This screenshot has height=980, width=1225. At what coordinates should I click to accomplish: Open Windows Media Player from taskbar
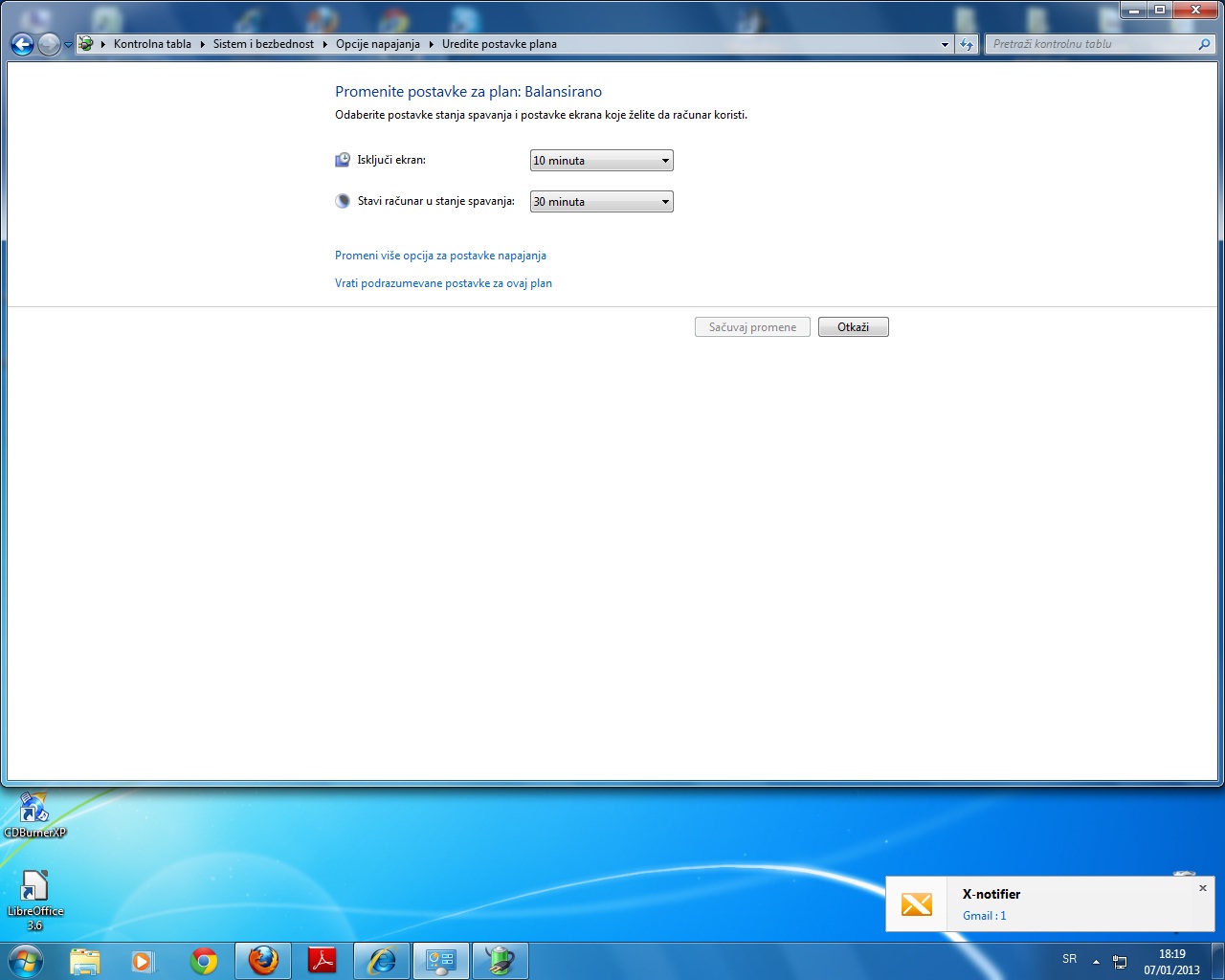[143, 961]
